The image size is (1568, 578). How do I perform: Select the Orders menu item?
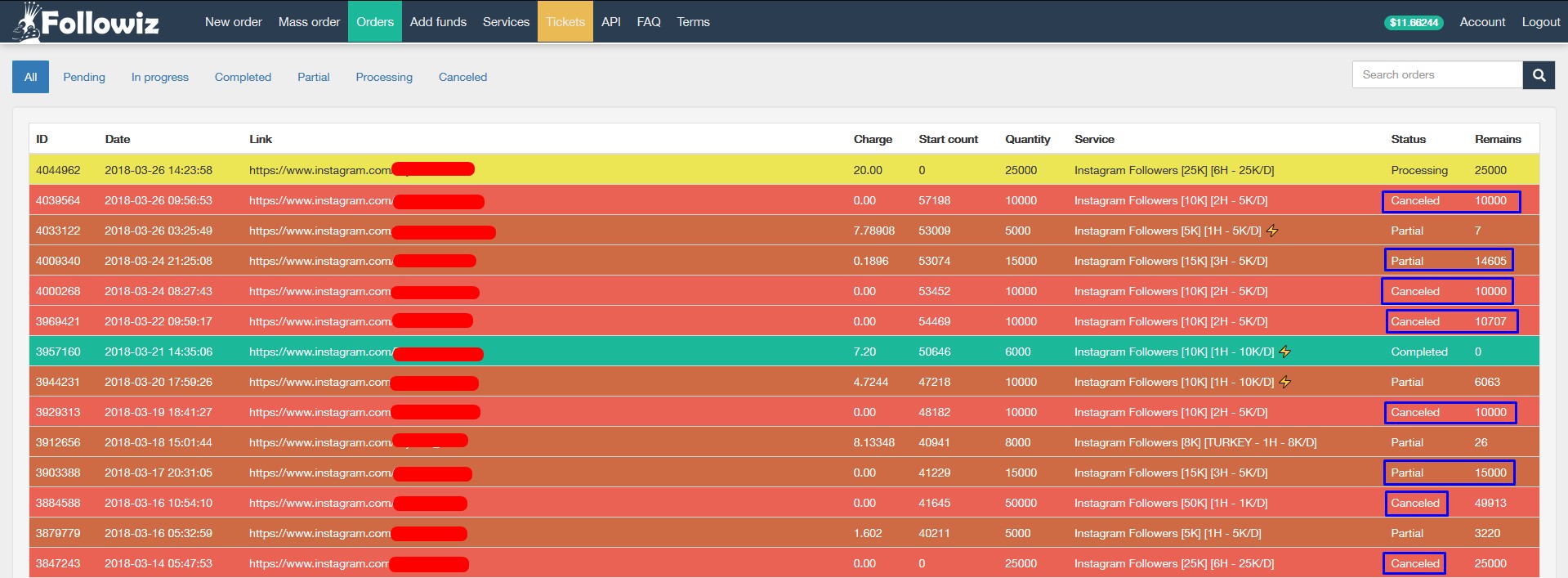tap(375, 22)
